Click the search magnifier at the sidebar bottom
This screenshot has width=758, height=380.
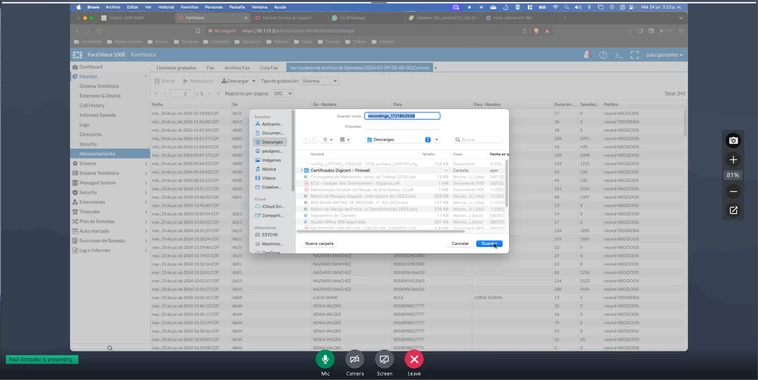coord(110,348)
